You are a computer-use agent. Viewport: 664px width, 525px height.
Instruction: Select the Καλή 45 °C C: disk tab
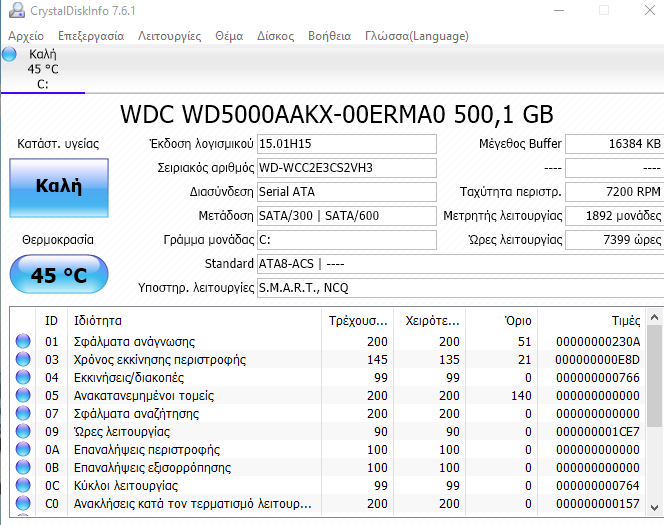point(43,69)
